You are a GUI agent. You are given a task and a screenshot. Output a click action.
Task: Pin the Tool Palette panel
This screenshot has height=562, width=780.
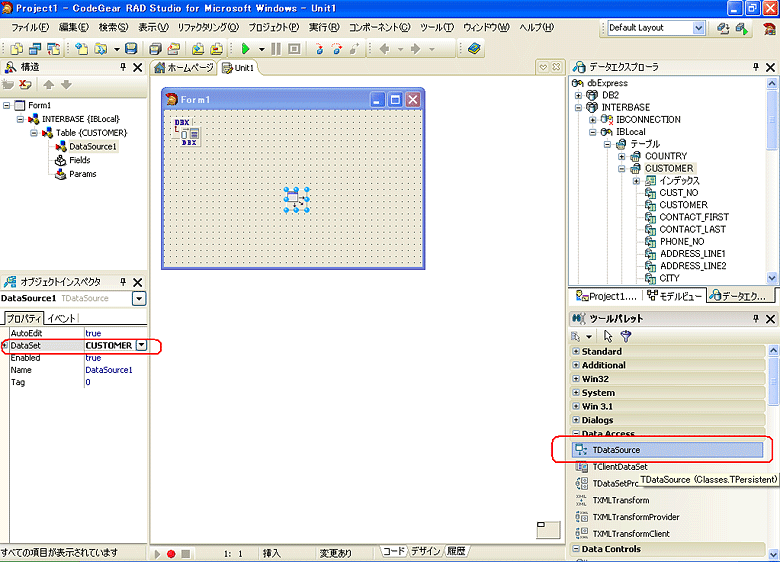(x=756, y=318)
